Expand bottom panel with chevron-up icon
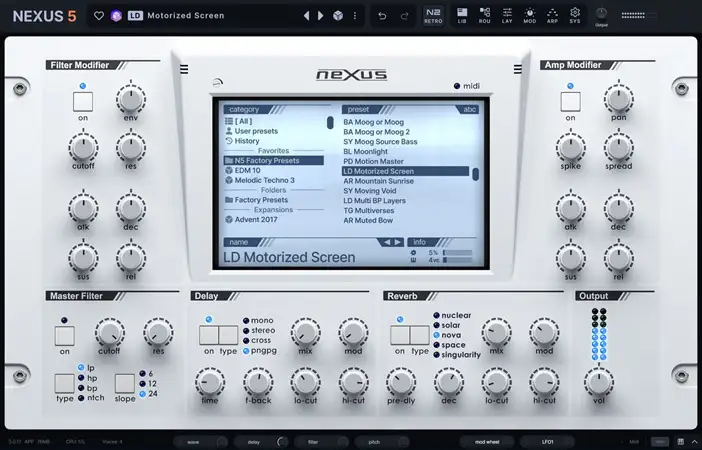702x450 pixels. tap(694, 442)
